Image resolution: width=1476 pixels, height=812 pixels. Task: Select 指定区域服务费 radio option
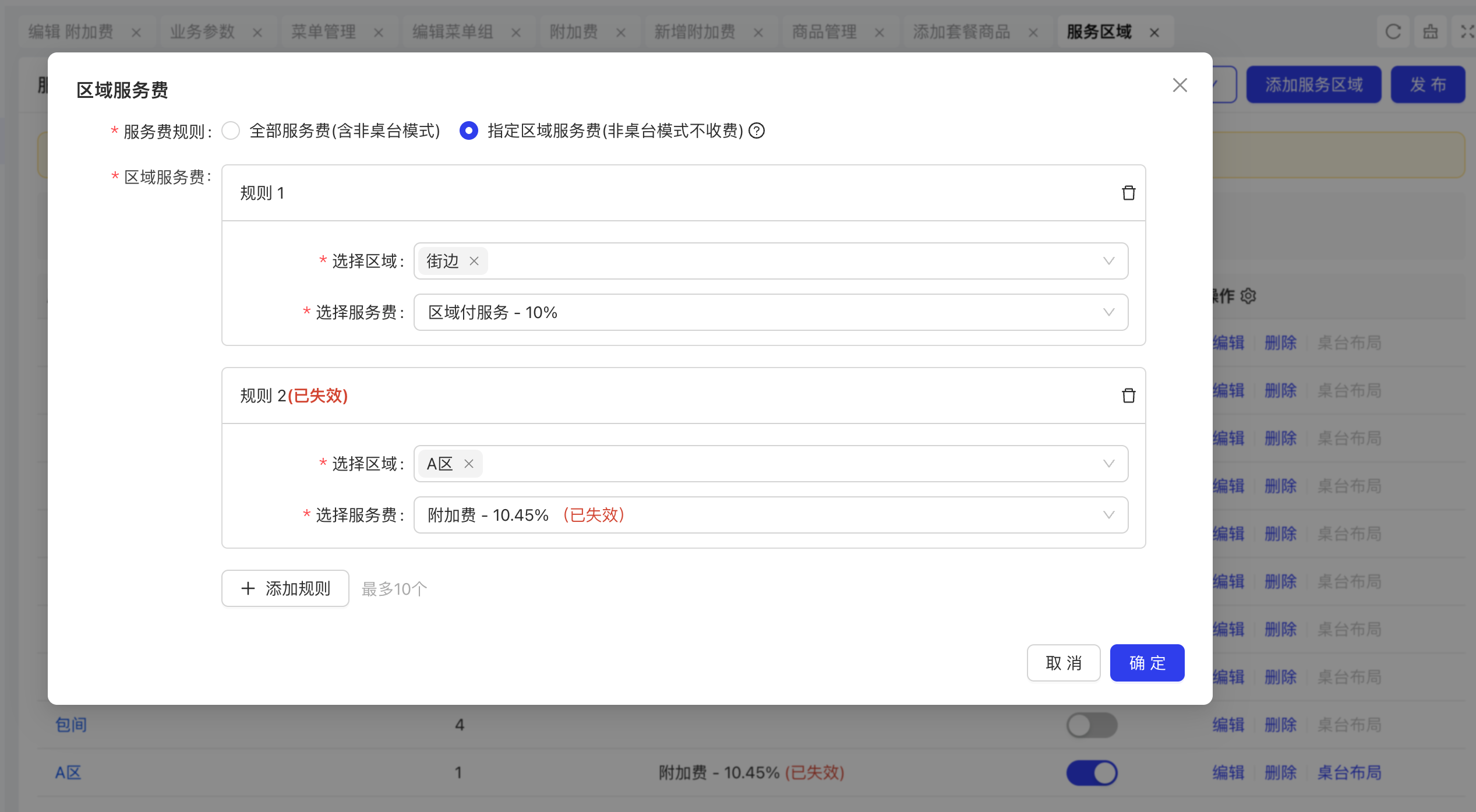[x=469, y=130]
